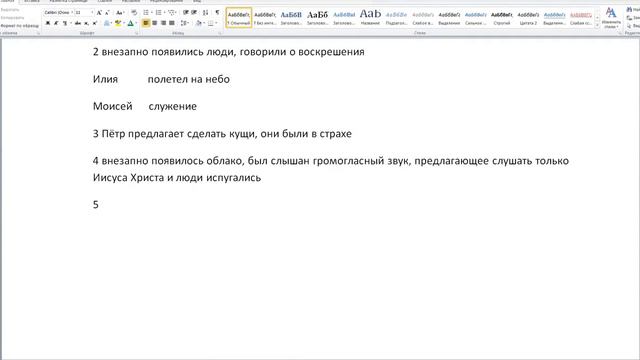The width and height of the screenshot is (640, 360).
Task: Click Format Painter (Формат по образцу)
Action: (x=20, y=25)
